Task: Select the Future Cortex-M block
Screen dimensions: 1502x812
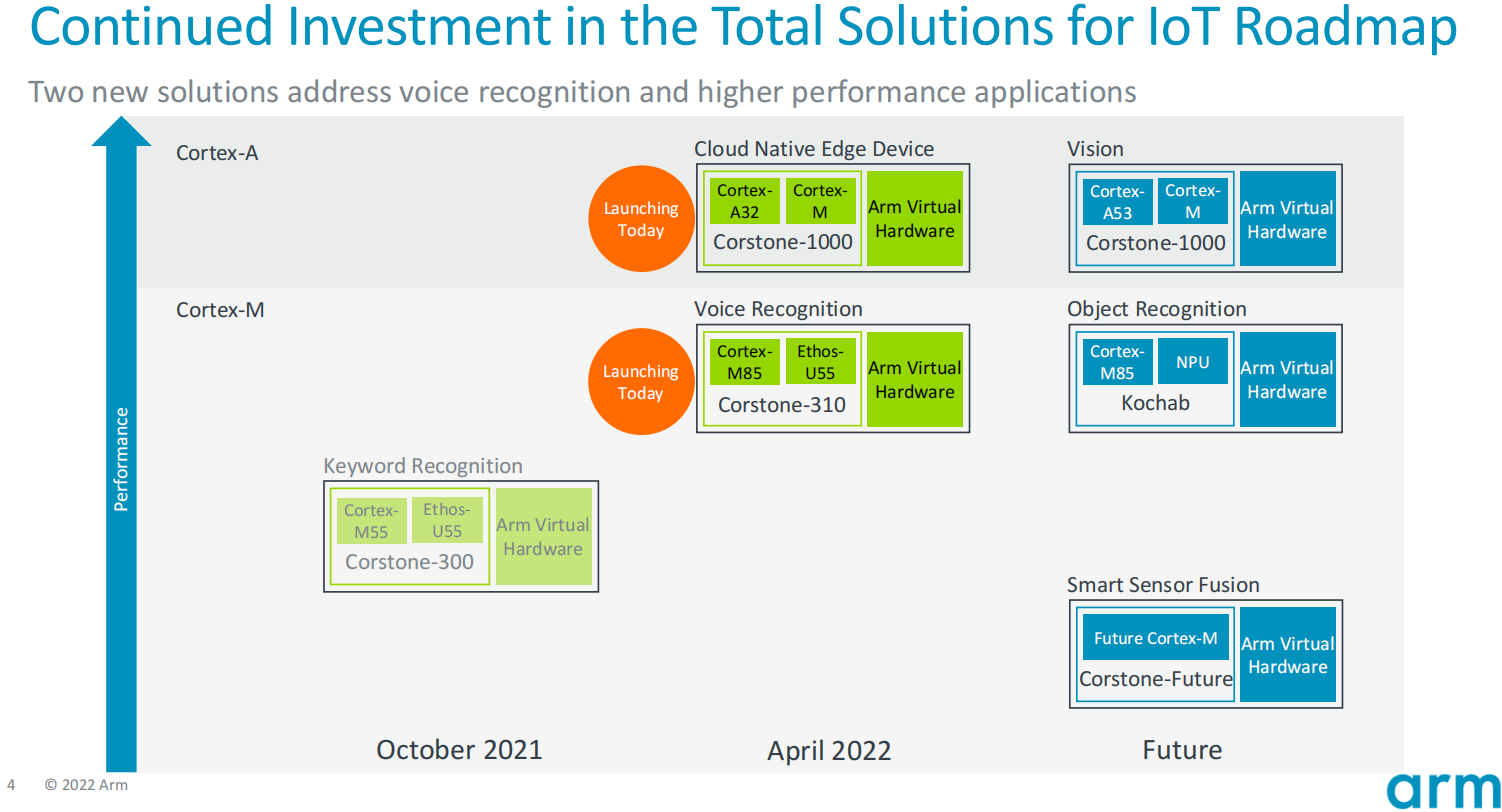Action: (1156, 638)
